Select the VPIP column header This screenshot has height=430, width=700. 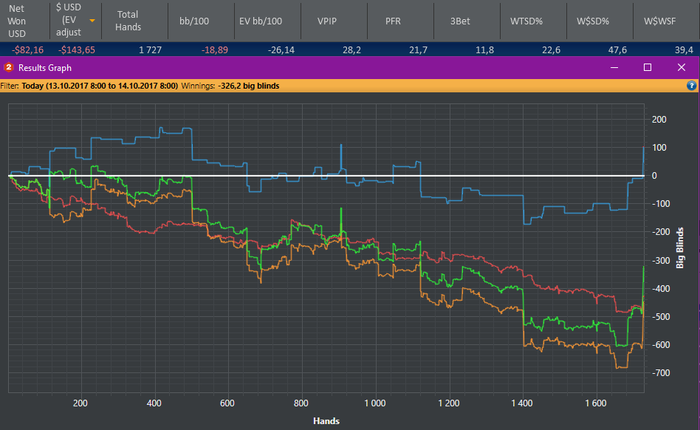(327, 21)
